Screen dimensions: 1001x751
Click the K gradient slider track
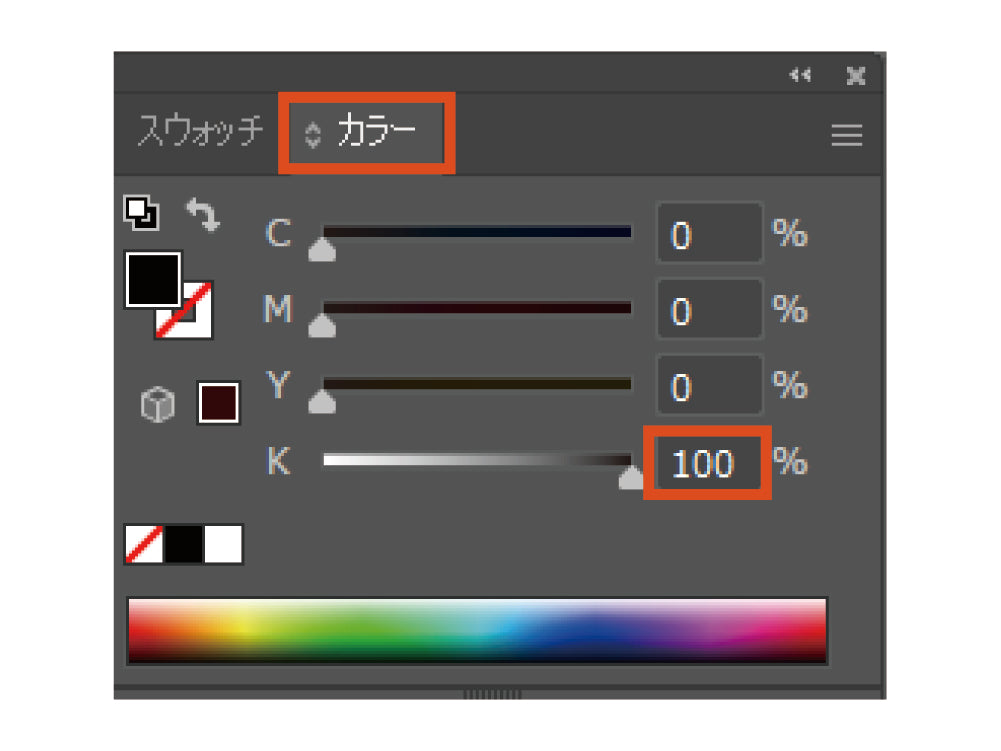[478, 460]
